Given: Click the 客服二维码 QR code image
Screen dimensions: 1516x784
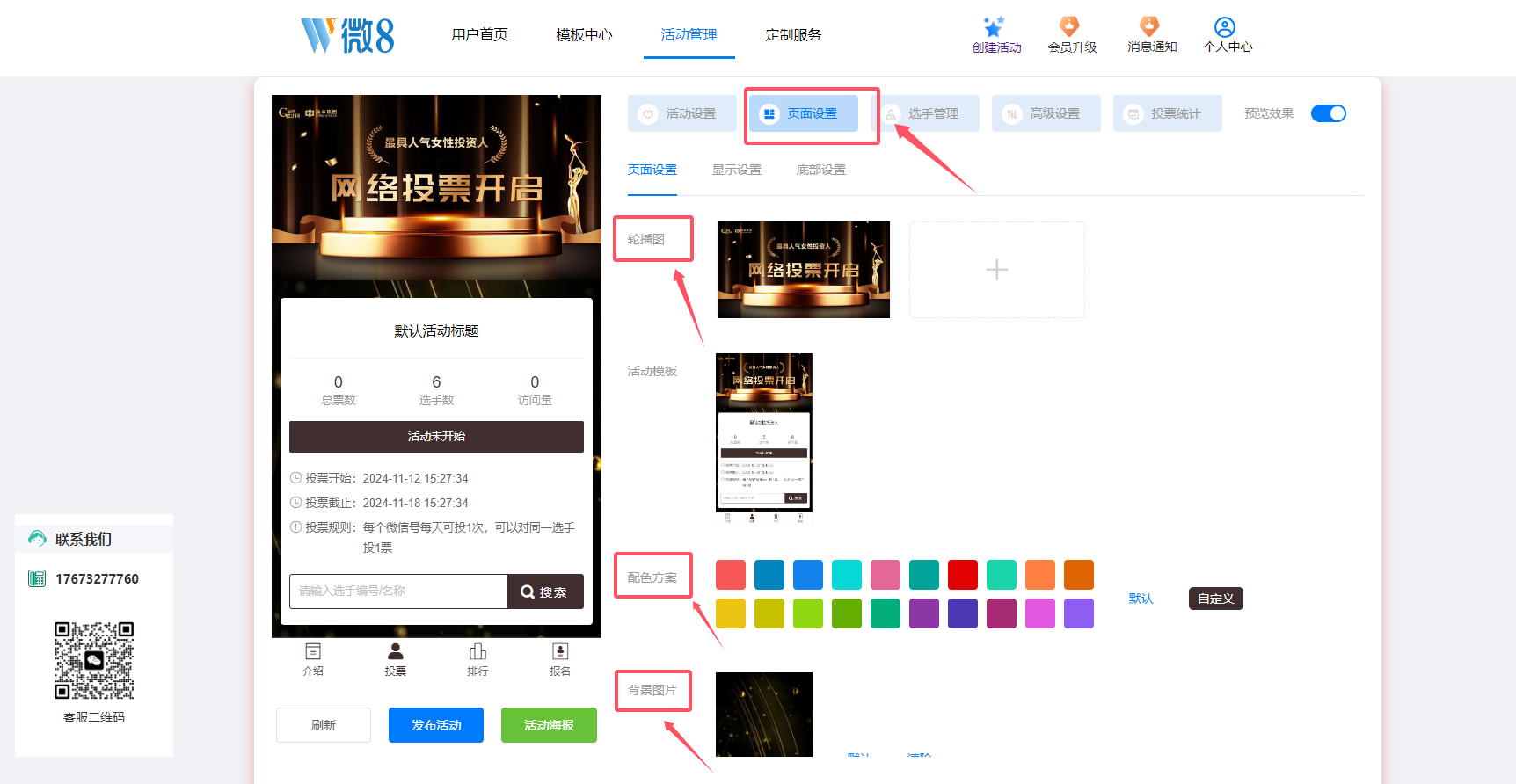Looking at the screenshot, I should [94, 660].
